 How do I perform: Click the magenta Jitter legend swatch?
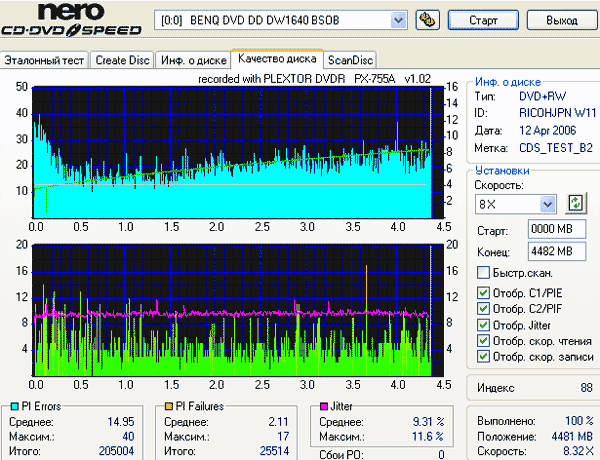322,407
